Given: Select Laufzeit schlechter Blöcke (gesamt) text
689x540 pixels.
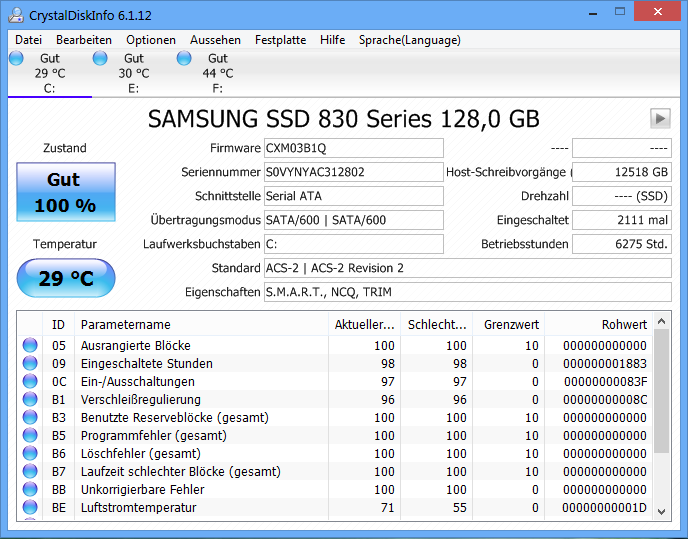Looking at the screenshot, I should click(x=181, y=472).
